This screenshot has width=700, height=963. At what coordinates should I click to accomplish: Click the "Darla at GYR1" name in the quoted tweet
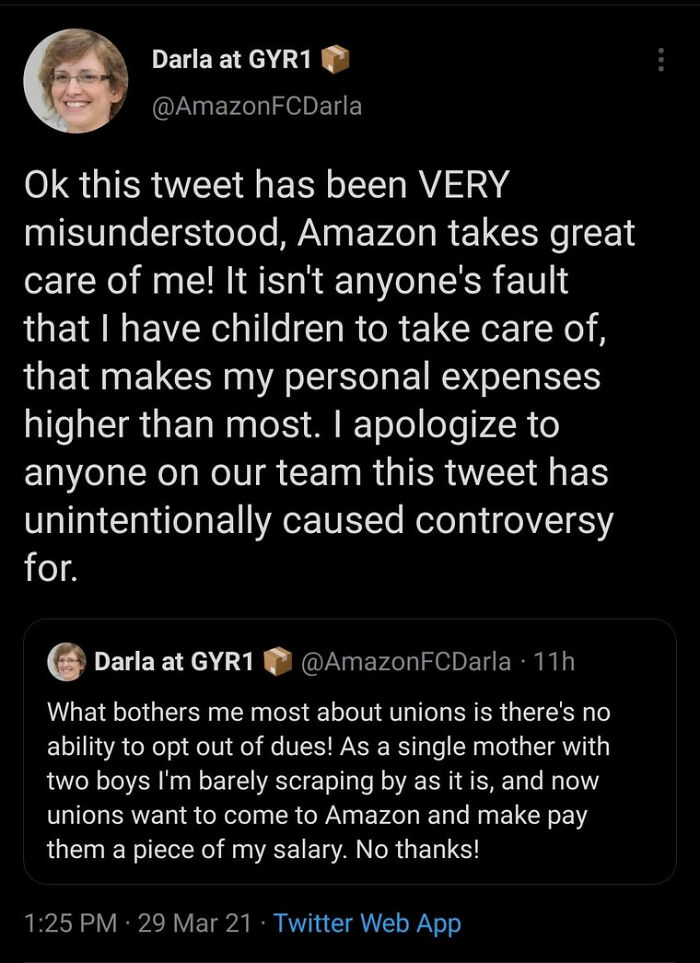point(173,661)
